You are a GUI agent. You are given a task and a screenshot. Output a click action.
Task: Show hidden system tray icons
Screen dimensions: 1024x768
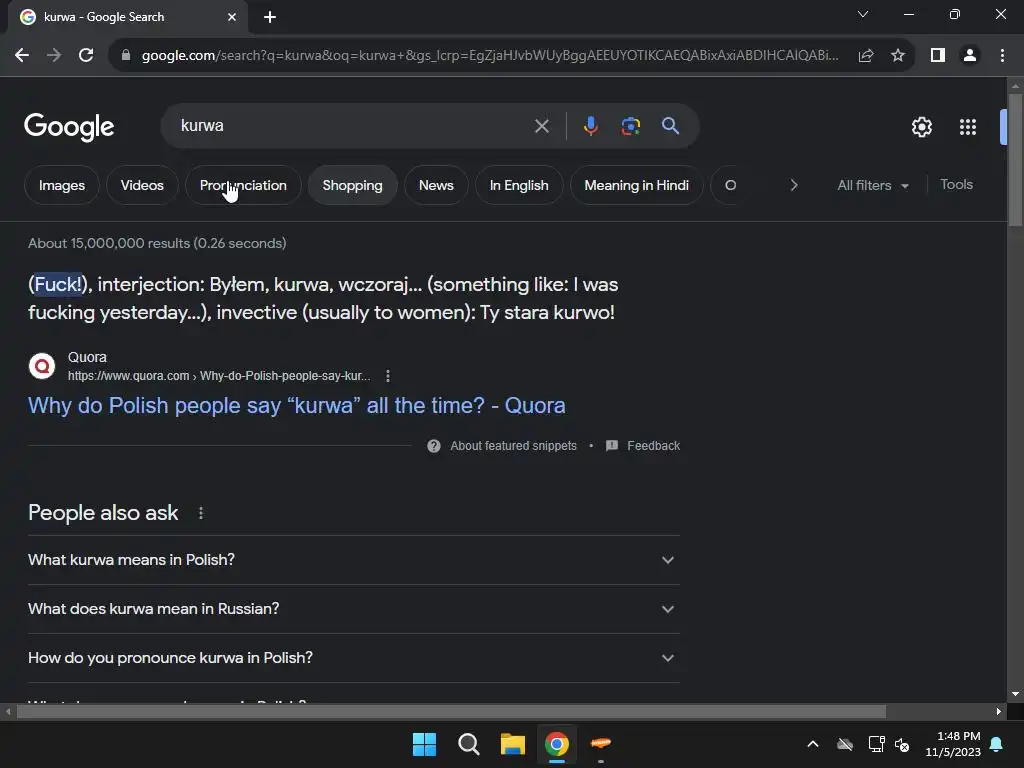coord(813,744)
